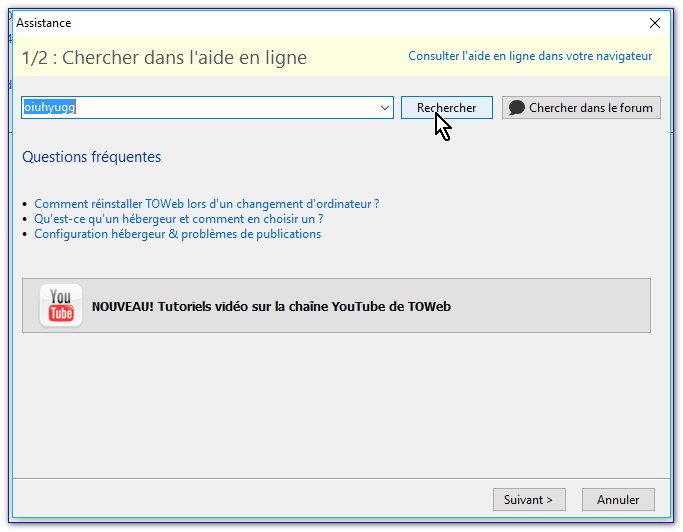Click the Tutoriels vidéo YouTube banner text
683x532 pixels.
point(271,307)
